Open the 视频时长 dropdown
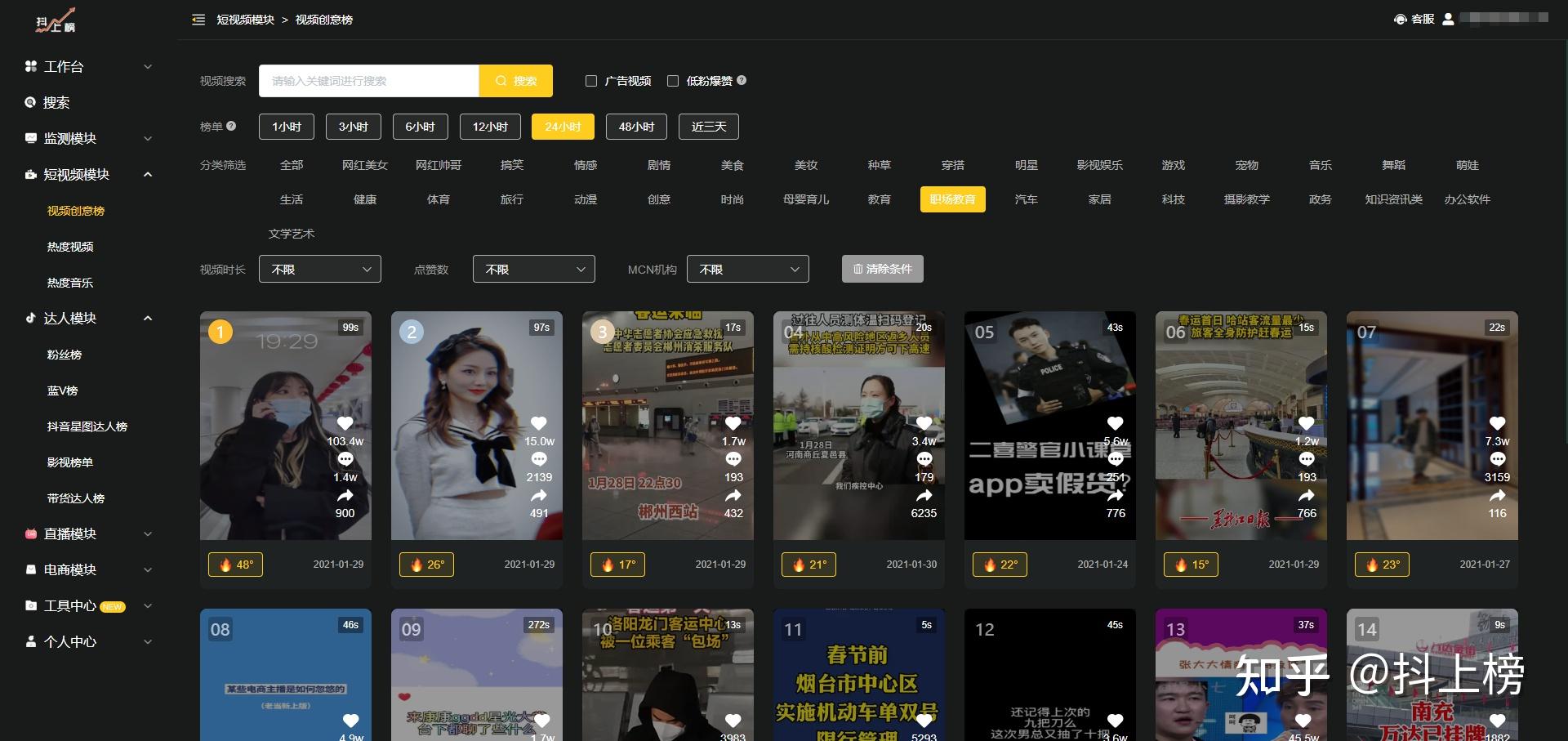Viewport: 1568px width, 741px height. (320, 269)
